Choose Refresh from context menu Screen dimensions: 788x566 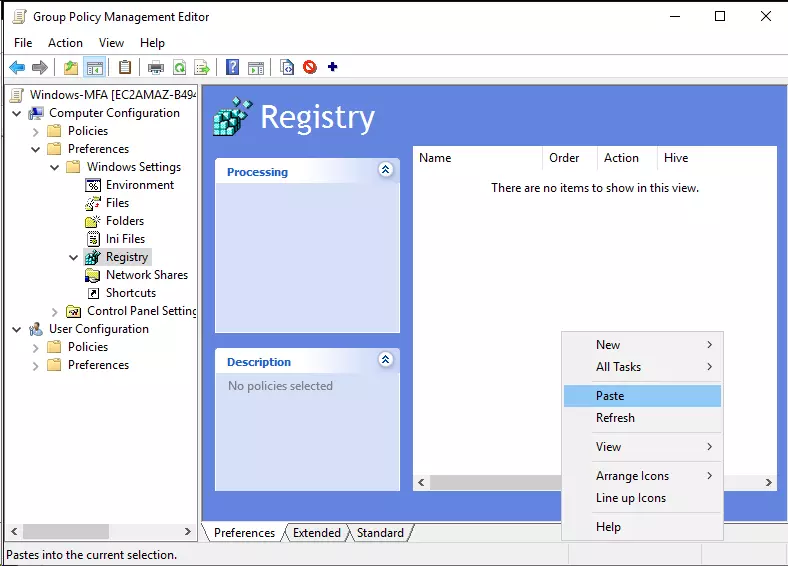tap(642, 418)
